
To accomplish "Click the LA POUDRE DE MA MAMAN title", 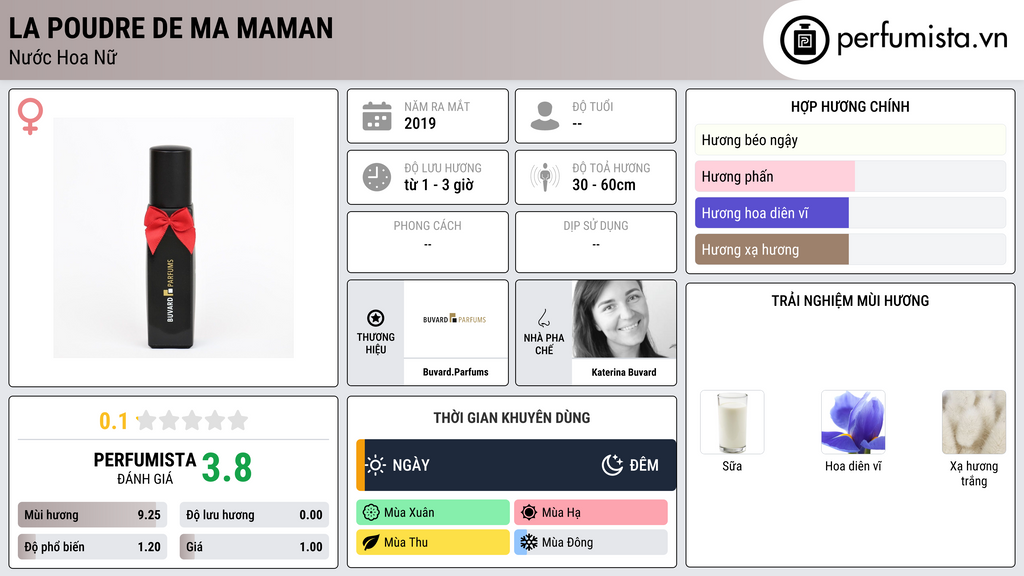I will [x=170, y=29].
